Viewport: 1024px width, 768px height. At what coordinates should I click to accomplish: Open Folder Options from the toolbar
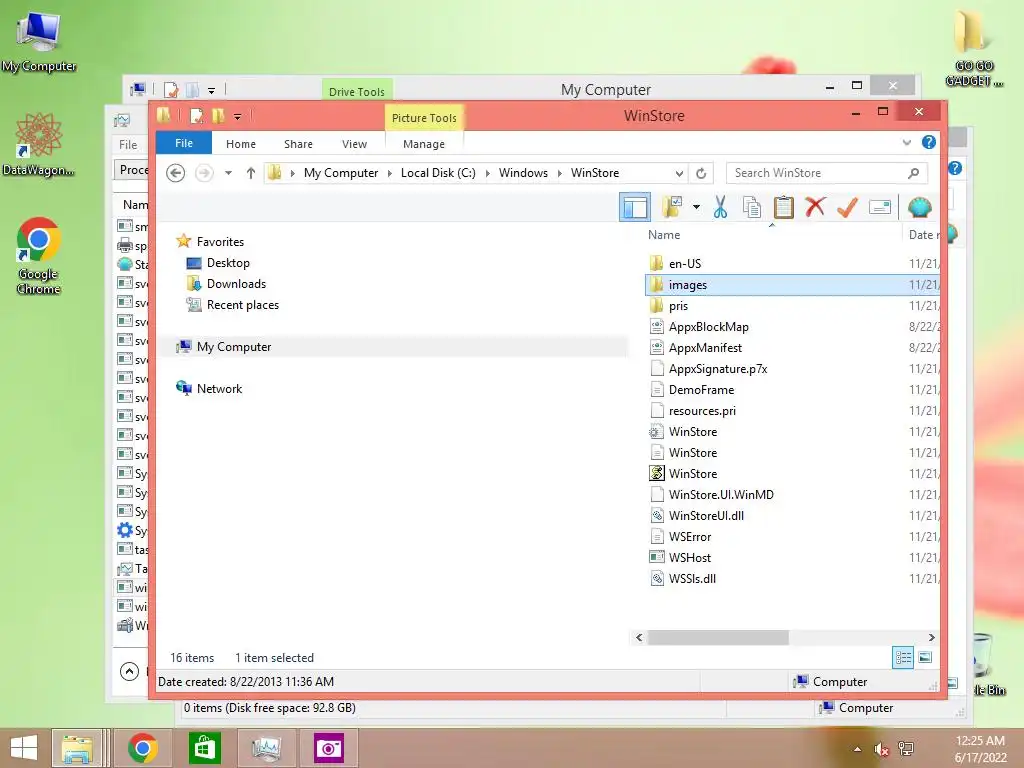click(671, 207)
